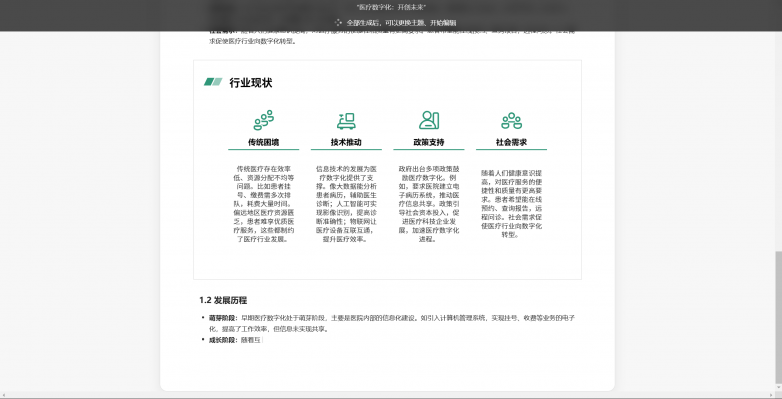Screen dimensions: 782x399
Task: Click the 社会需求 group icon
Action: 511,121
